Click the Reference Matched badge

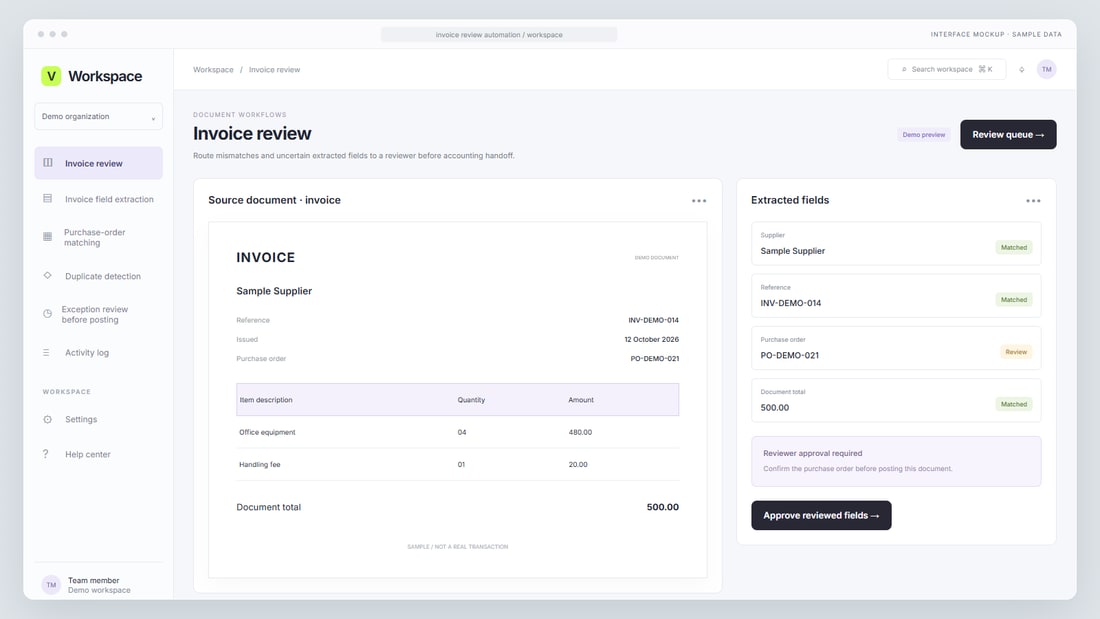[x=1014, y=300]
